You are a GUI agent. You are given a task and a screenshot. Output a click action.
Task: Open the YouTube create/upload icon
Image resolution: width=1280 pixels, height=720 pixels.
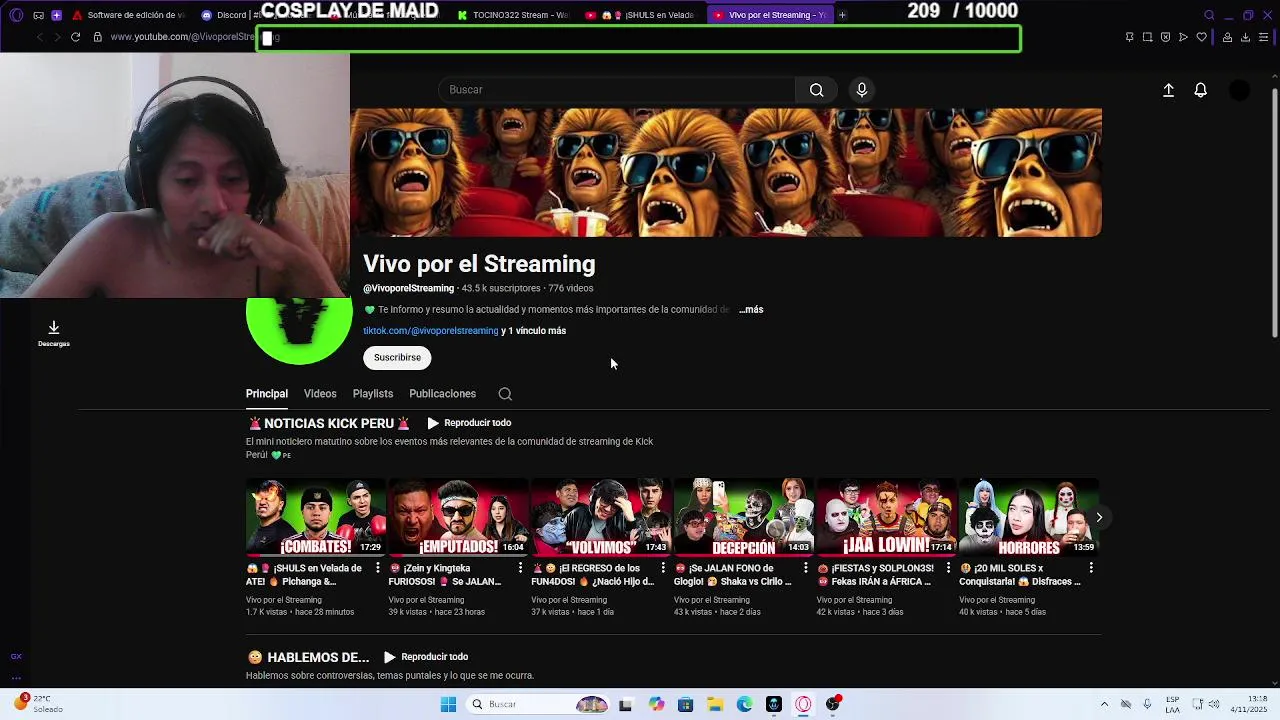[1168, 90]
